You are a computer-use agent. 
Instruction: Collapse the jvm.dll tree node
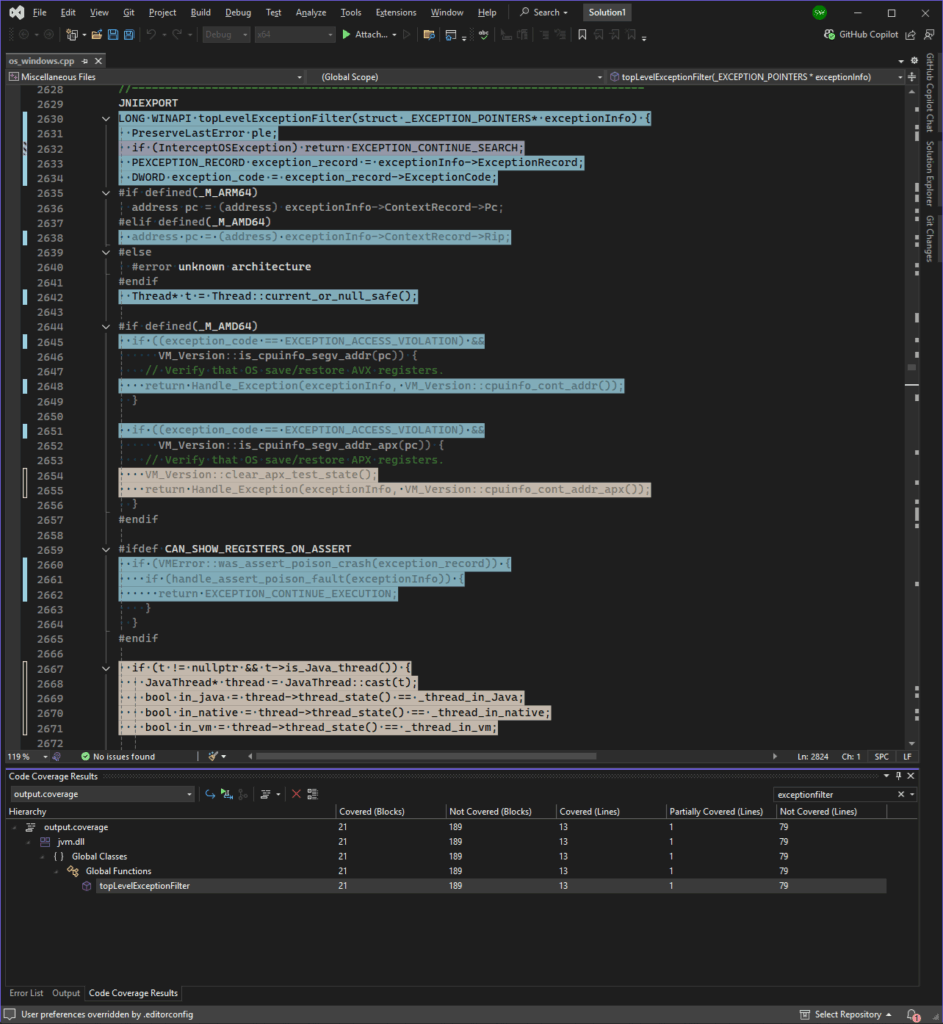coord(30,842)
